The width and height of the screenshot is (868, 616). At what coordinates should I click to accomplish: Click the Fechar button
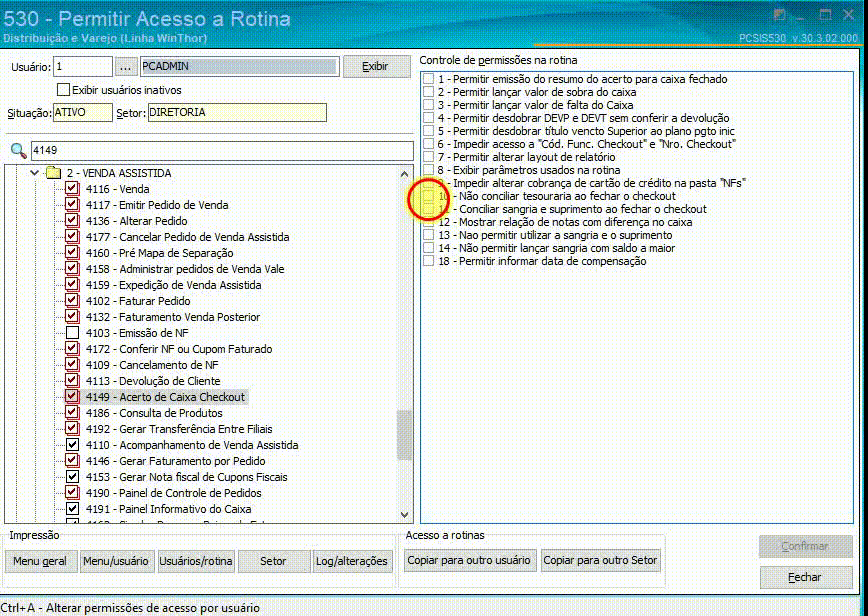click(x=805, y=577)
